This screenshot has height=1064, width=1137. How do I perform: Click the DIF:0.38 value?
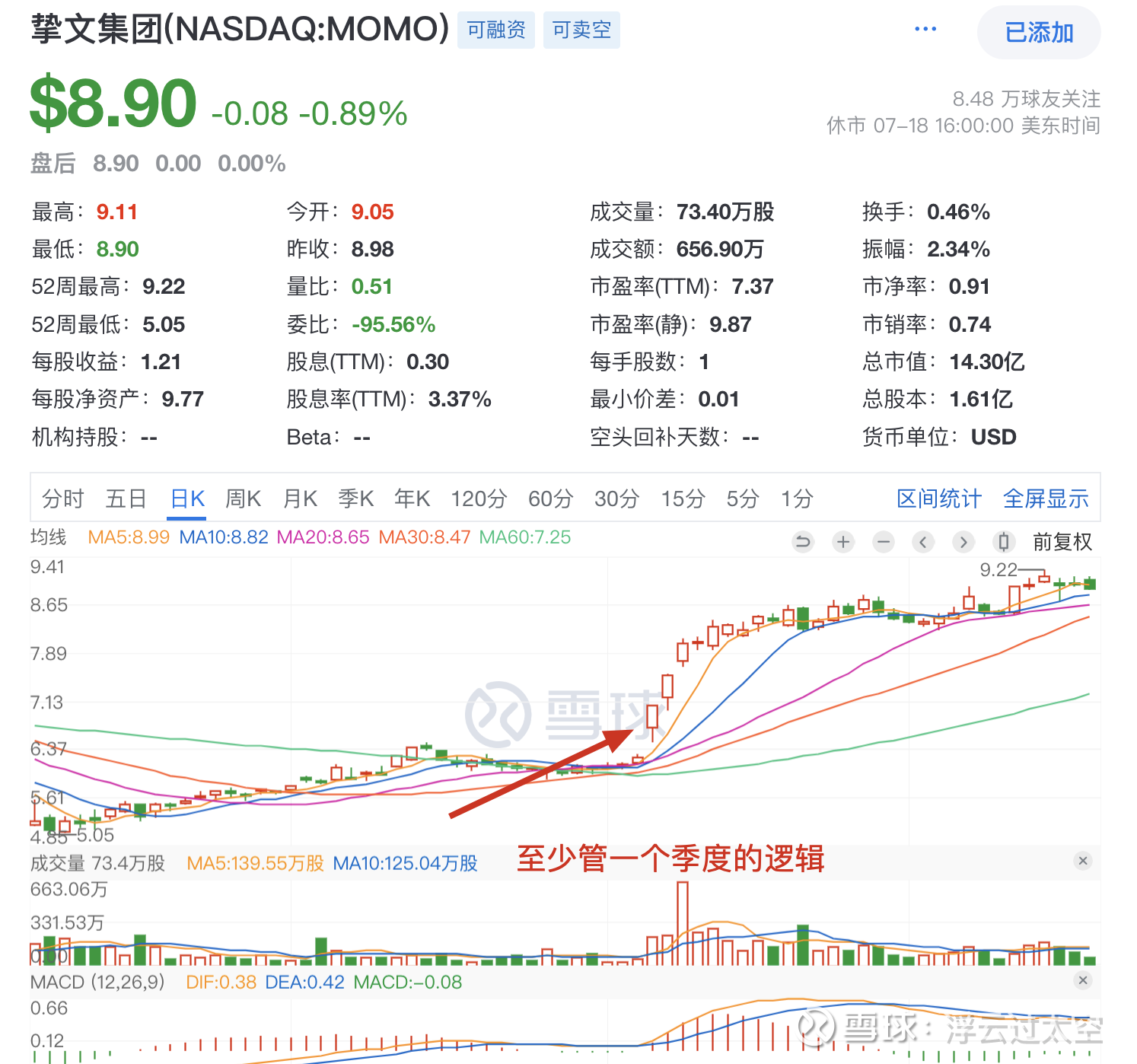click(x=221, y=982)
